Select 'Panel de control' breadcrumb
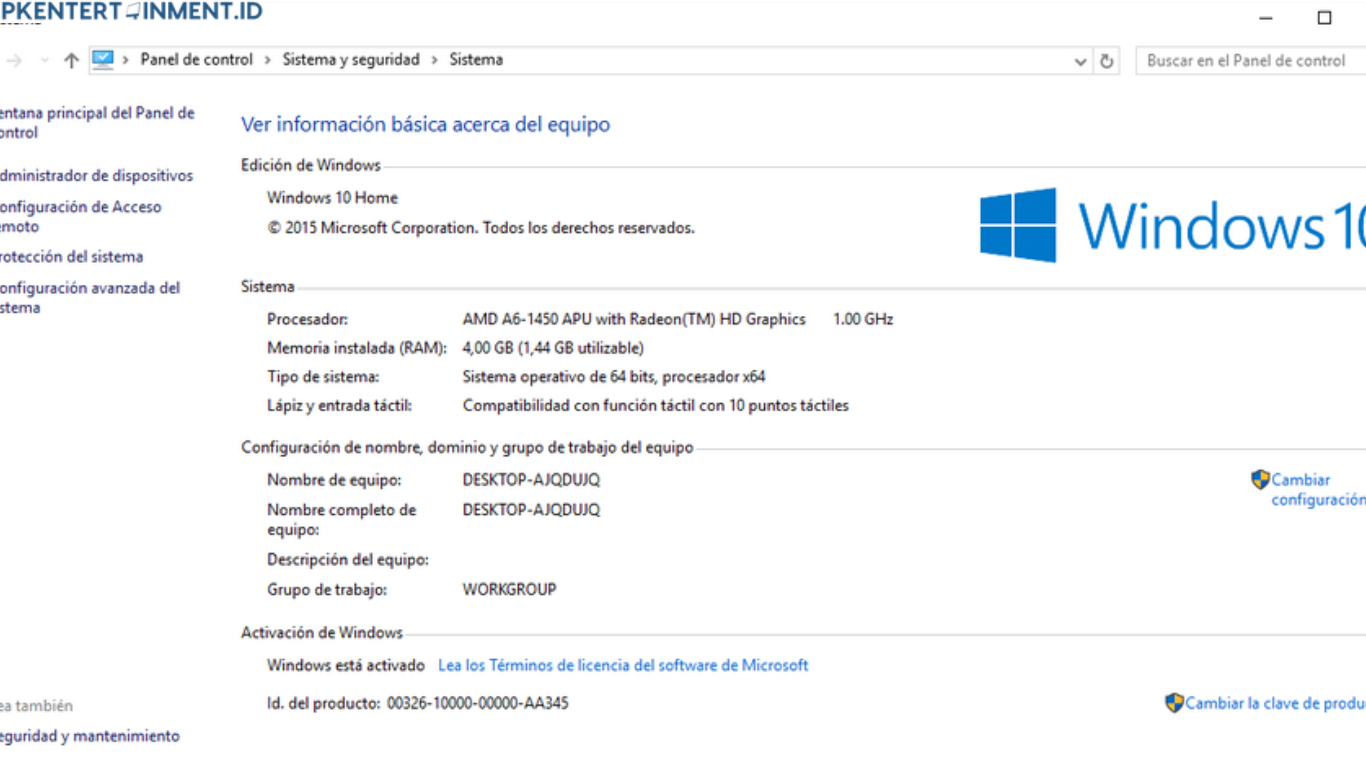1366x768 pixels. [196, 60]
